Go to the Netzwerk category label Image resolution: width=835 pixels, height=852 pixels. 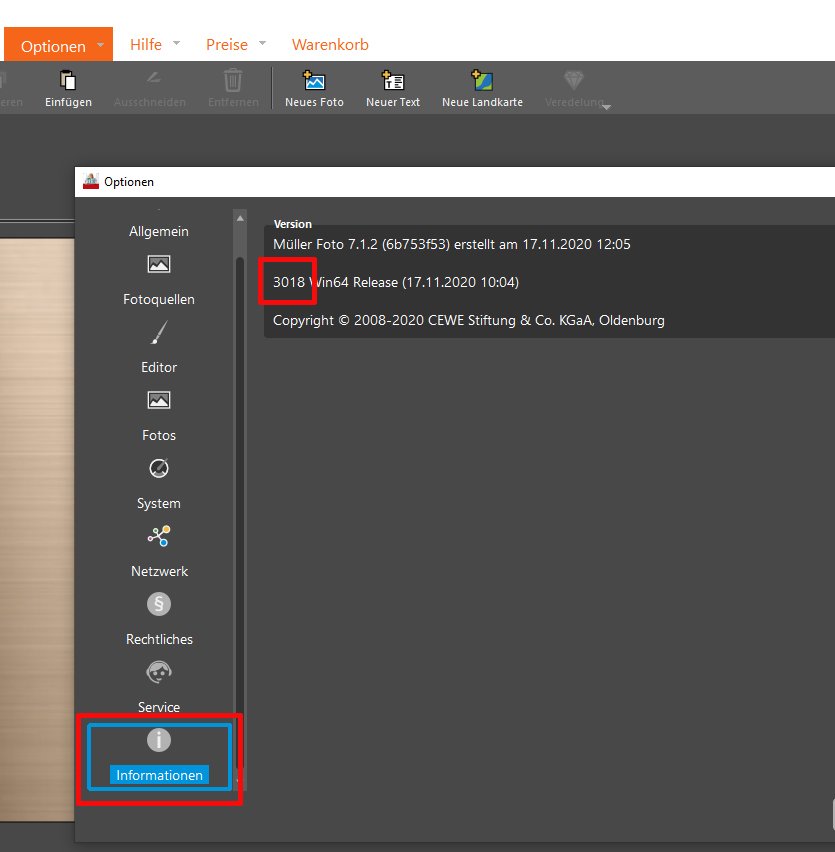[159, 571]
